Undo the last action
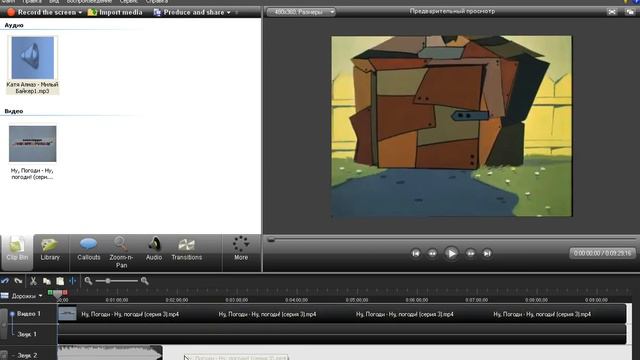Image resolution: width=640 pixels, height=360 pixels. coord(5,281)
